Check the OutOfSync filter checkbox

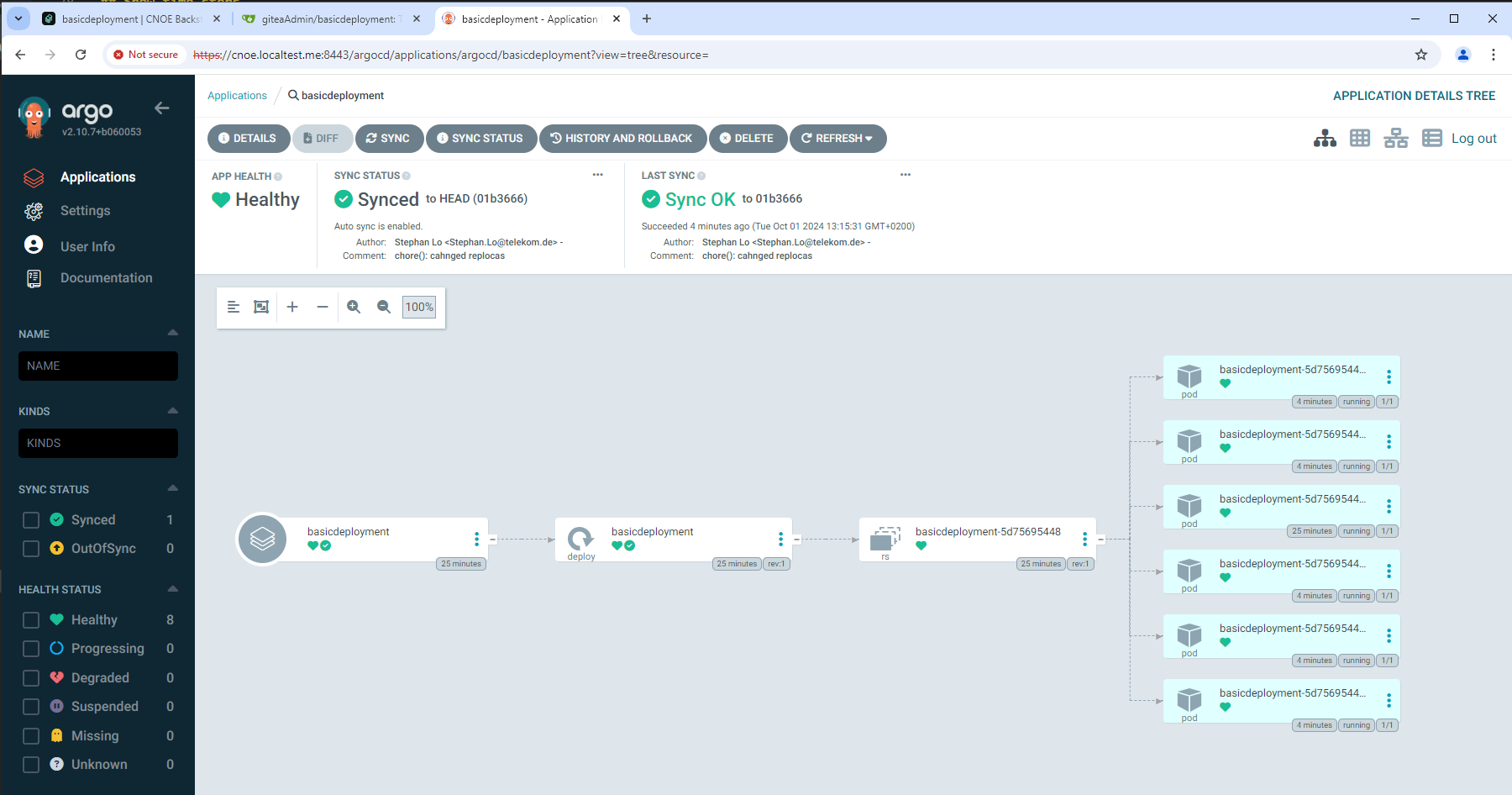click(31, 549)
